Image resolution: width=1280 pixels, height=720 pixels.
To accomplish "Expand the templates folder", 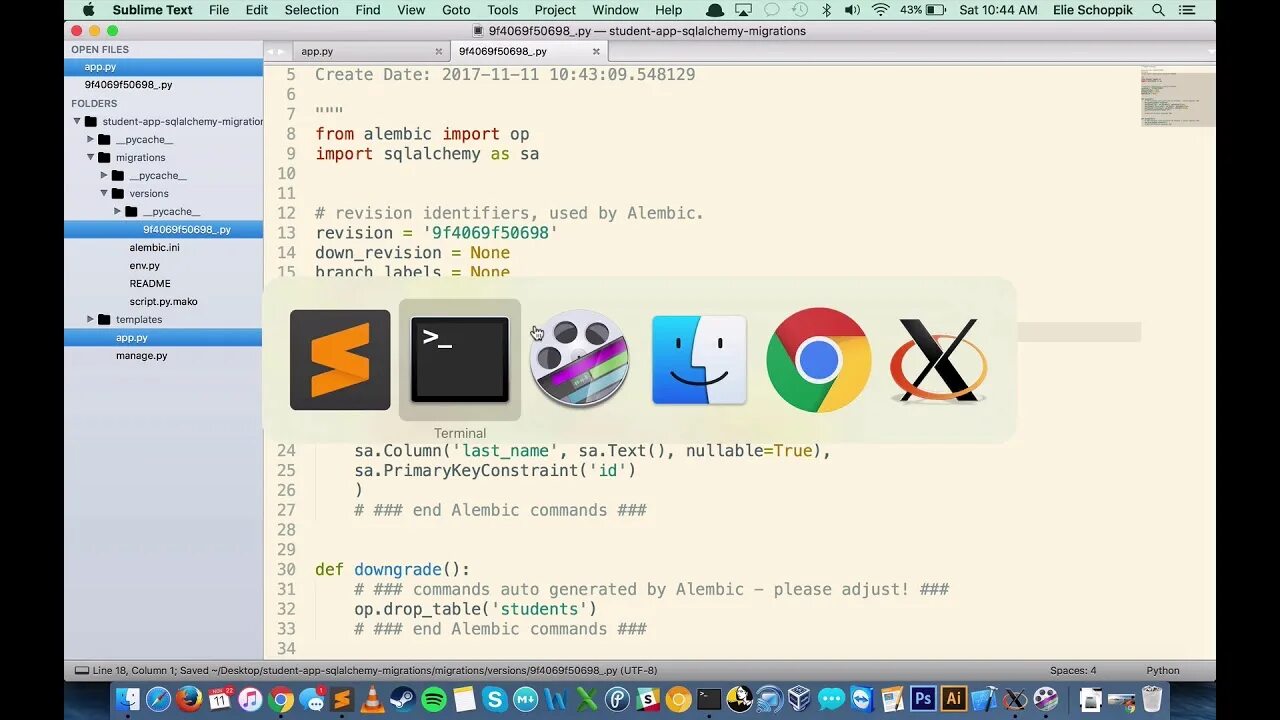I will pos(91,319).
